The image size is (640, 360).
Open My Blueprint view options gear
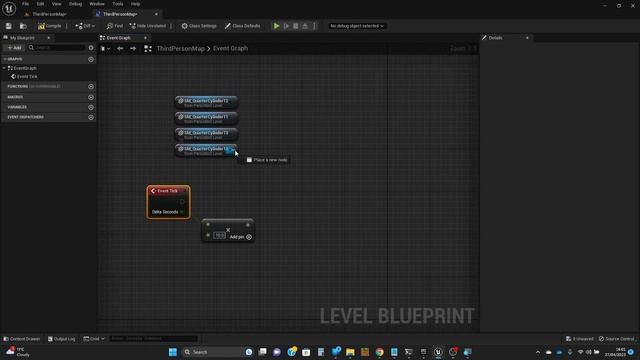pyautogui.click(x=91, y=48)
